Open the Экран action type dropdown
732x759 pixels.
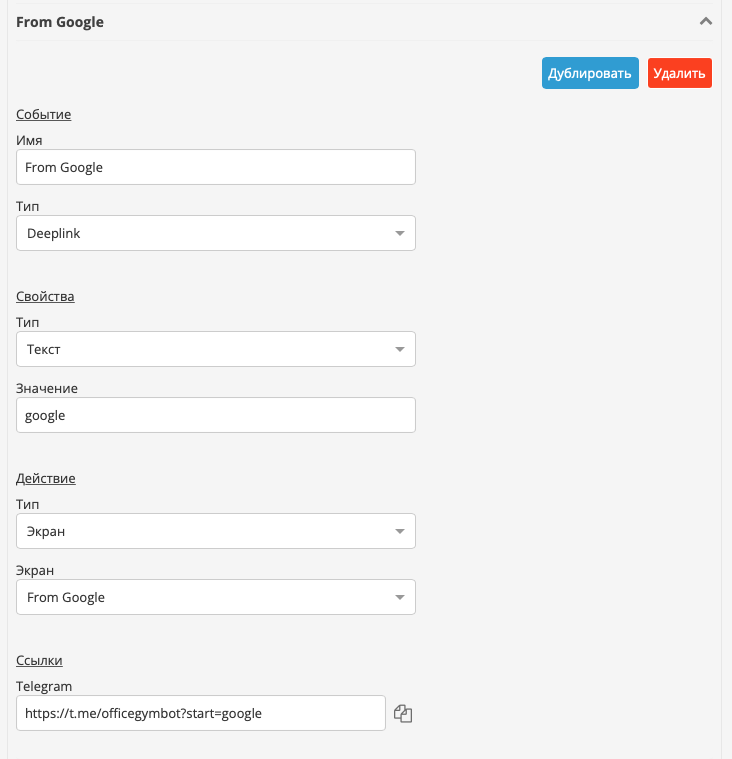216,531
